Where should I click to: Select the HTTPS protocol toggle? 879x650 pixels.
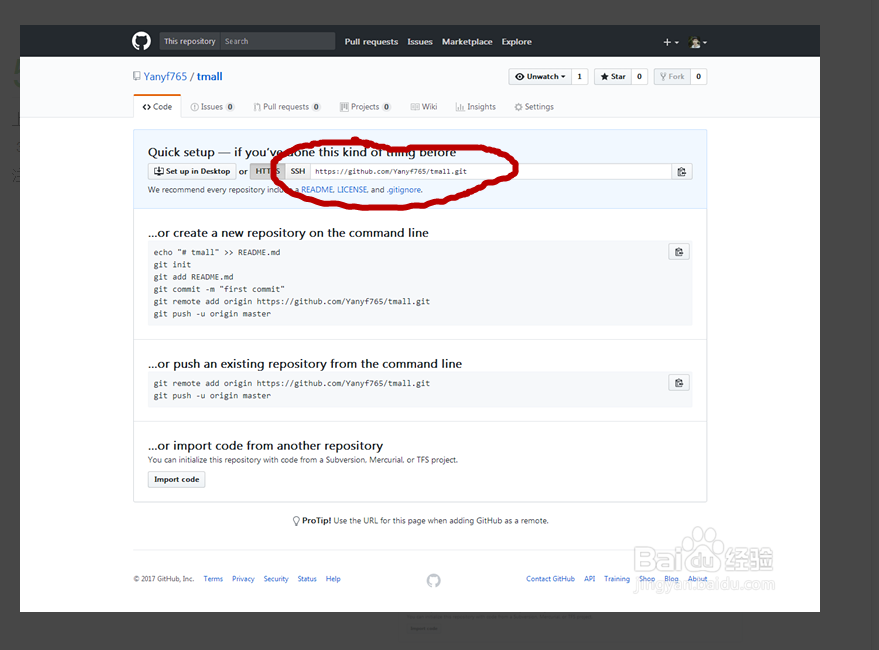(x=267, y=171)
